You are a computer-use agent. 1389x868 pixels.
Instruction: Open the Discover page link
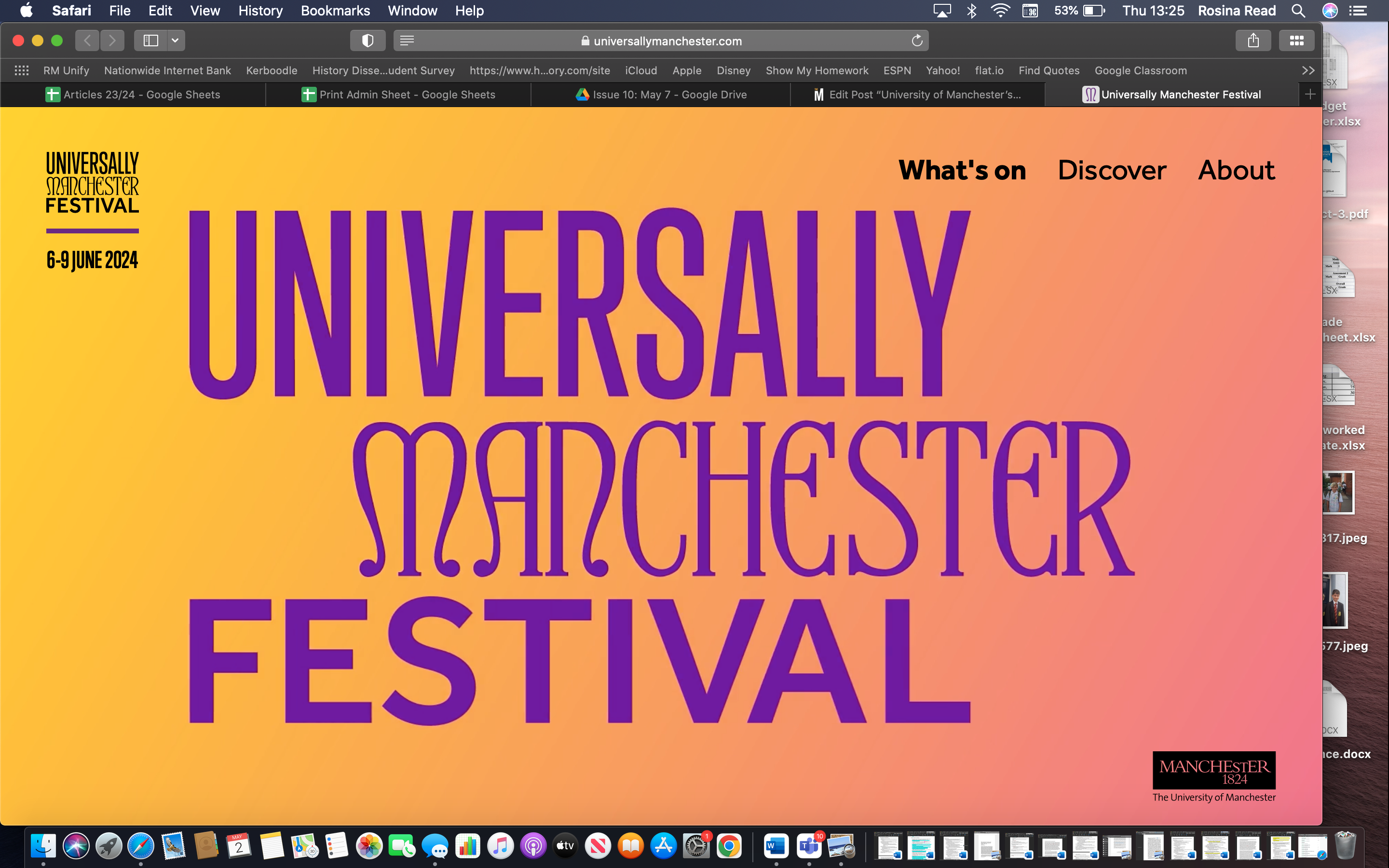tap(1112, 171)
